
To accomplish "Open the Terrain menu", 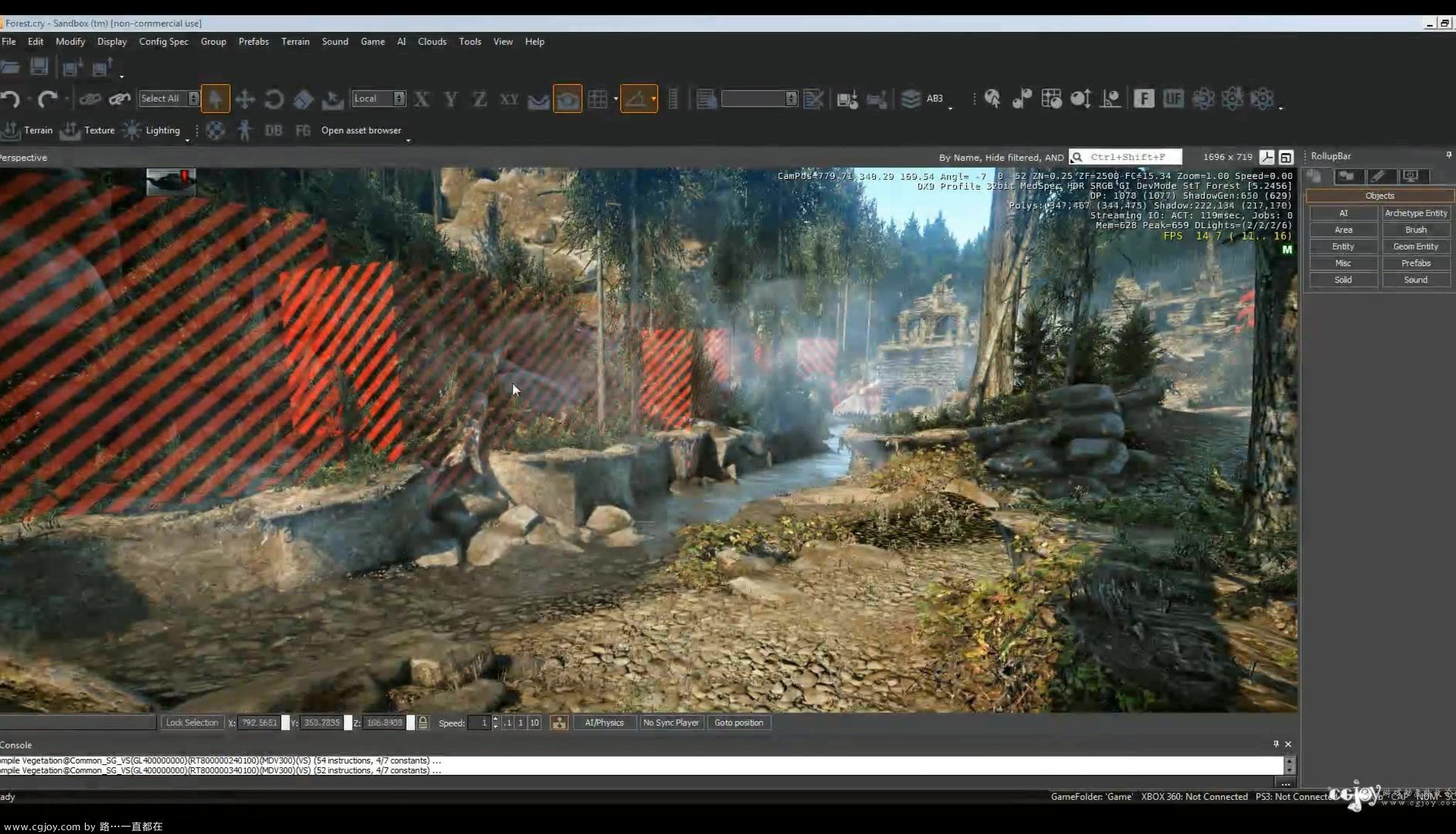I will coord(294,41).
